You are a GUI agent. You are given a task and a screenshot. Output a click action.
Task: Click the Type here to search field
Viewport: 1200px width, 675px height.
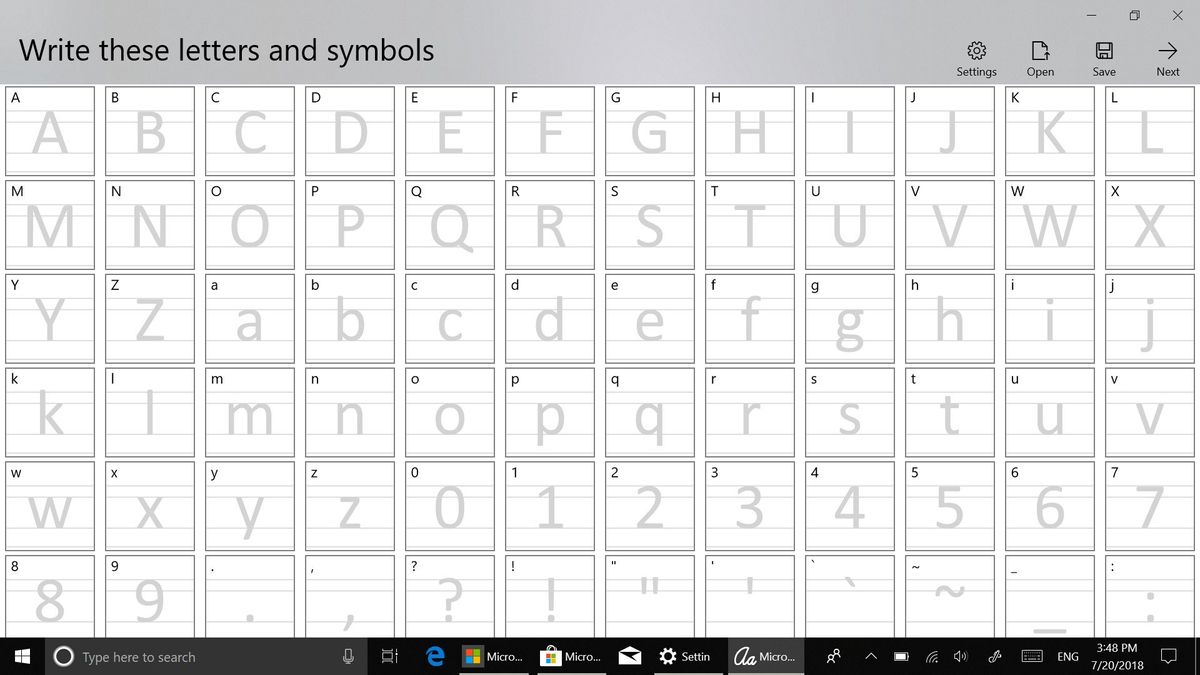pyautogui.click(x=200, y=657)
